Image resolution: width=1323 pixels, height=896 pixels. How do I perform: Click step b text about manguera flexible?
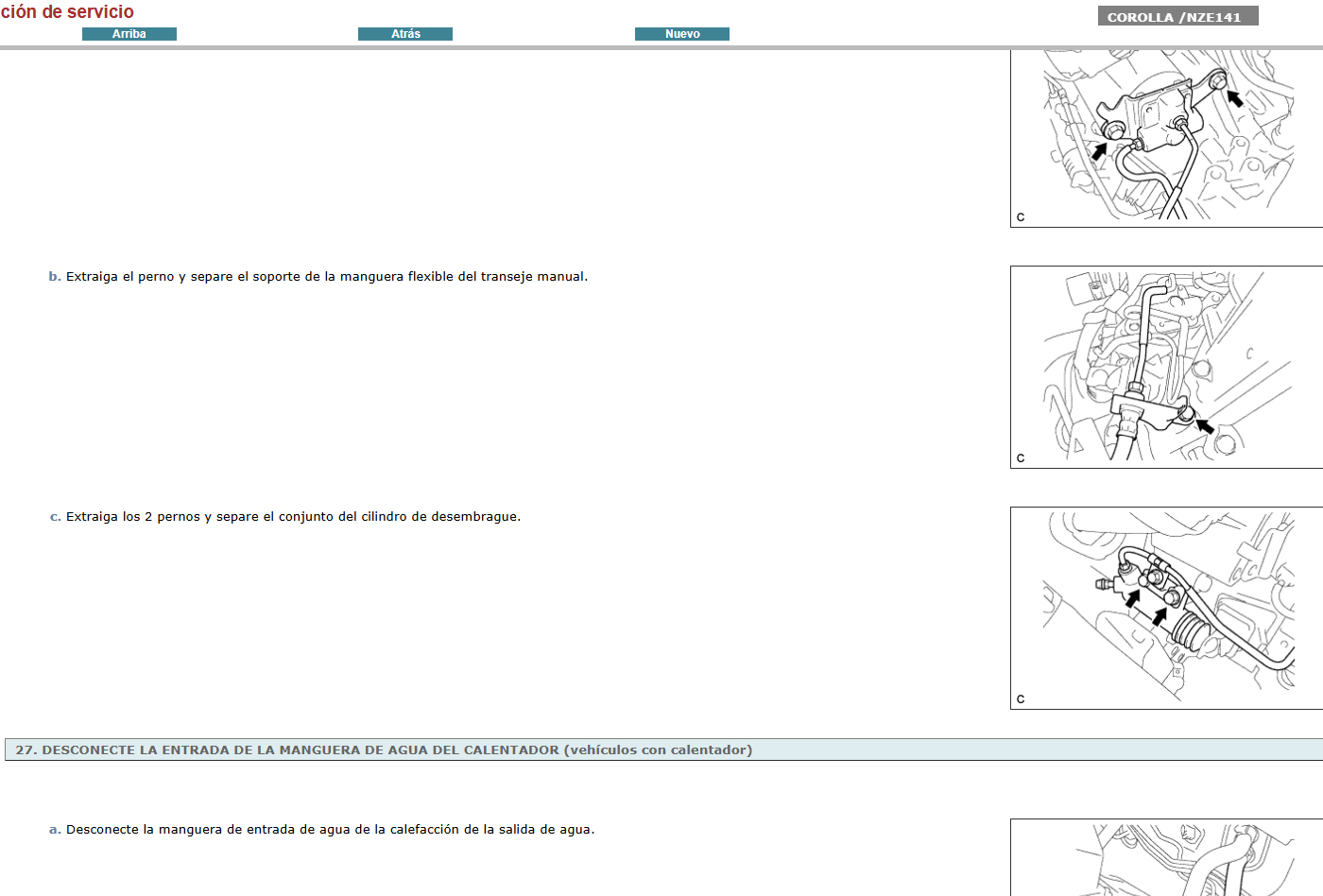tap(326, 277)
